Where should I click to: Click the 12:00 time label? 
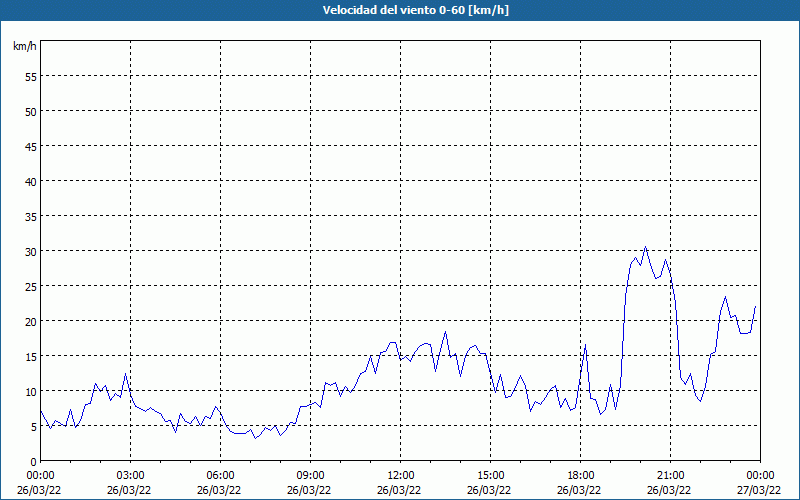(x=400, y=476)
